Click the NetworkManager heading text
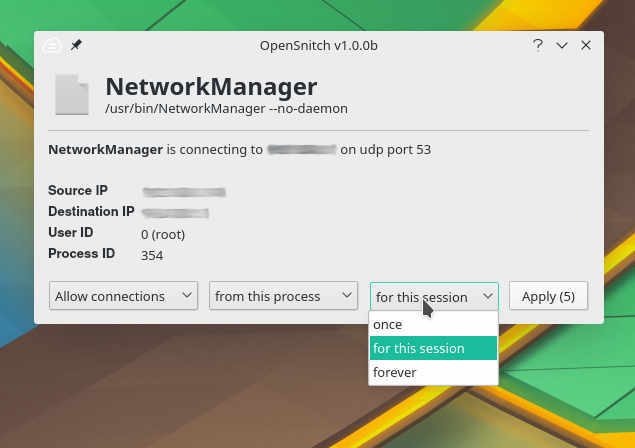 [x=211, y=87]
